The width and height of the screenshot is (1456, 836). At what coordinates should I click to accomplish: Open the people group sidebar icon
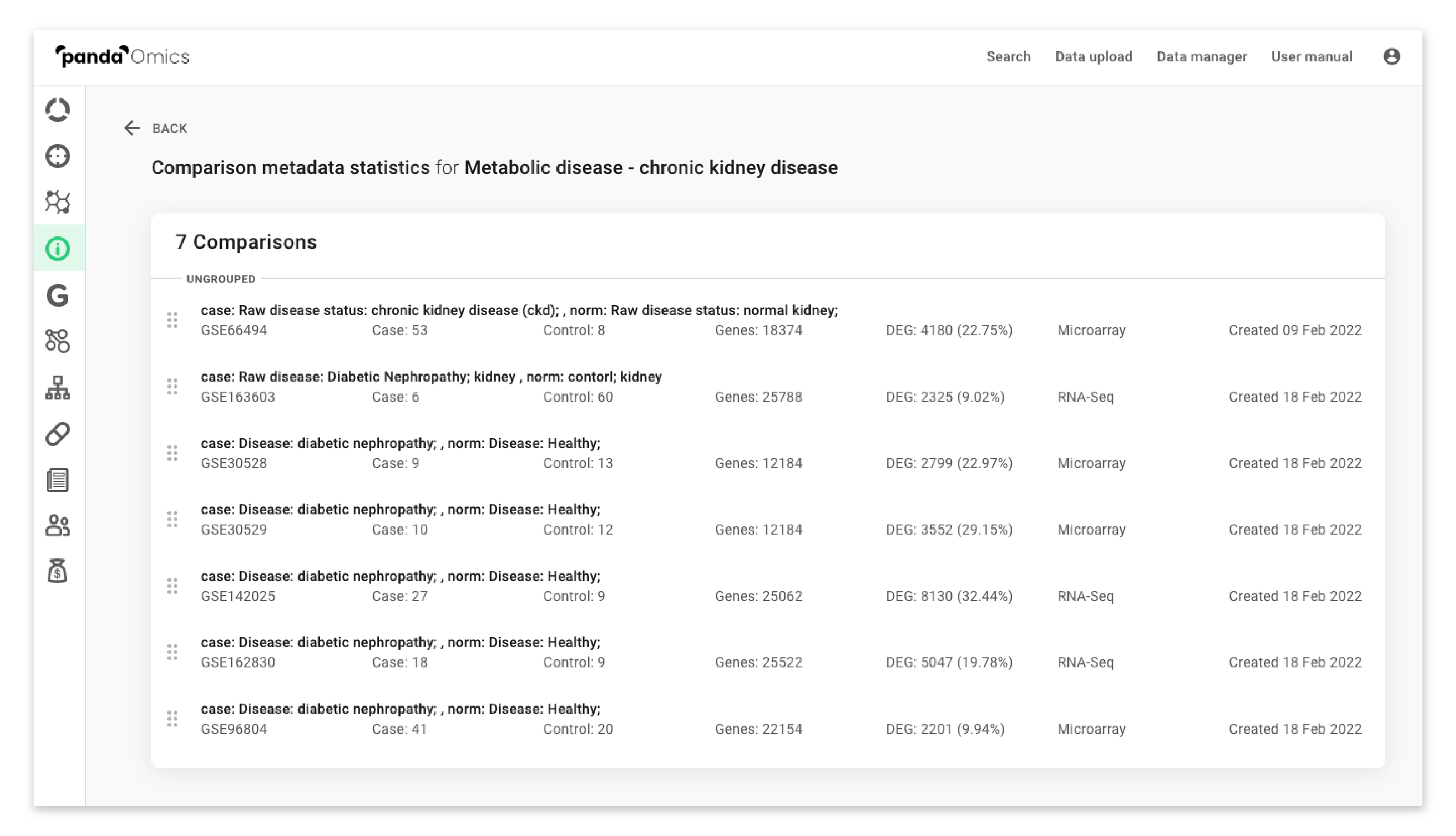57,525
